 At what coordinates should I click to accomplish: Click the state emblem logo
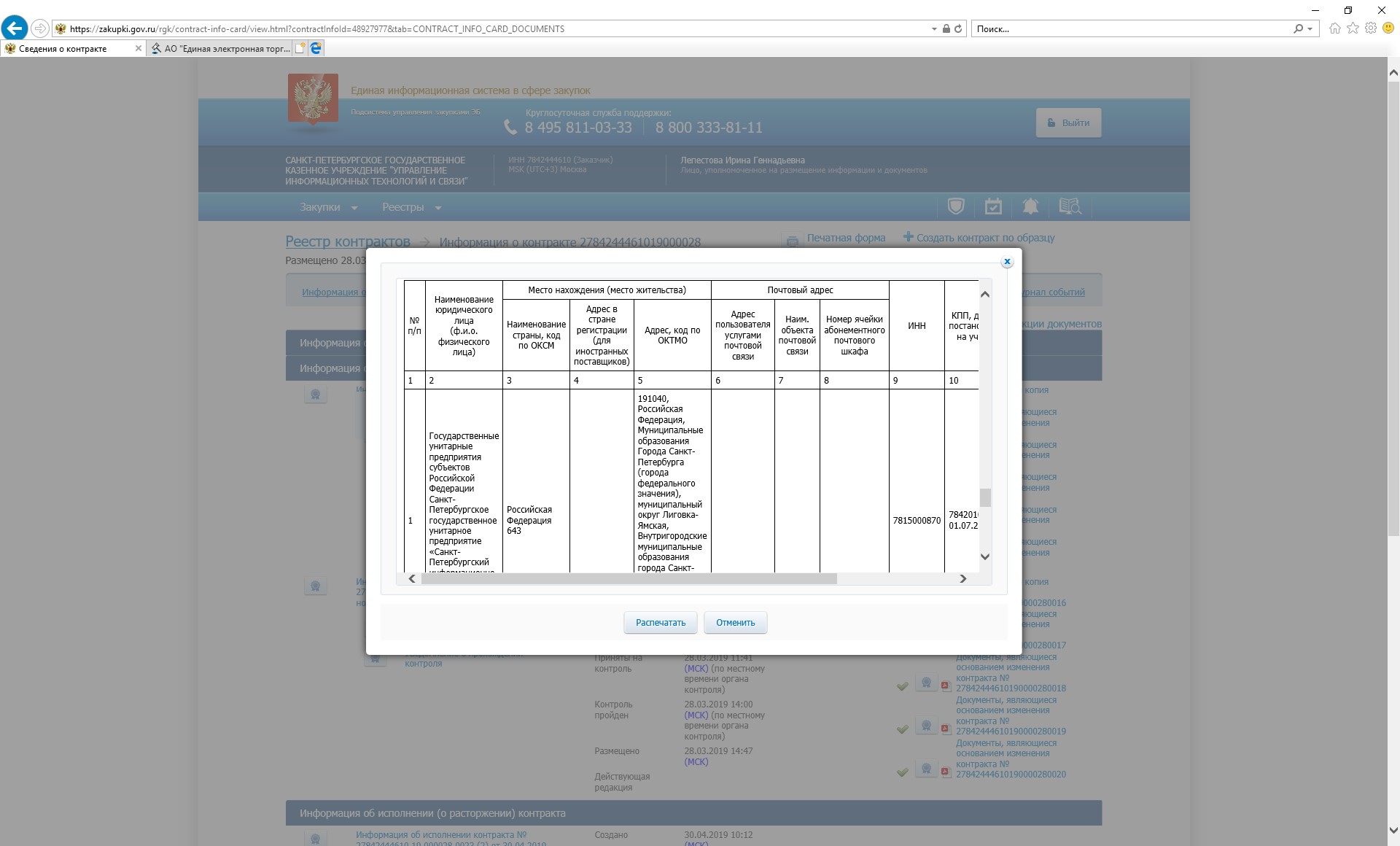(313, 98)
